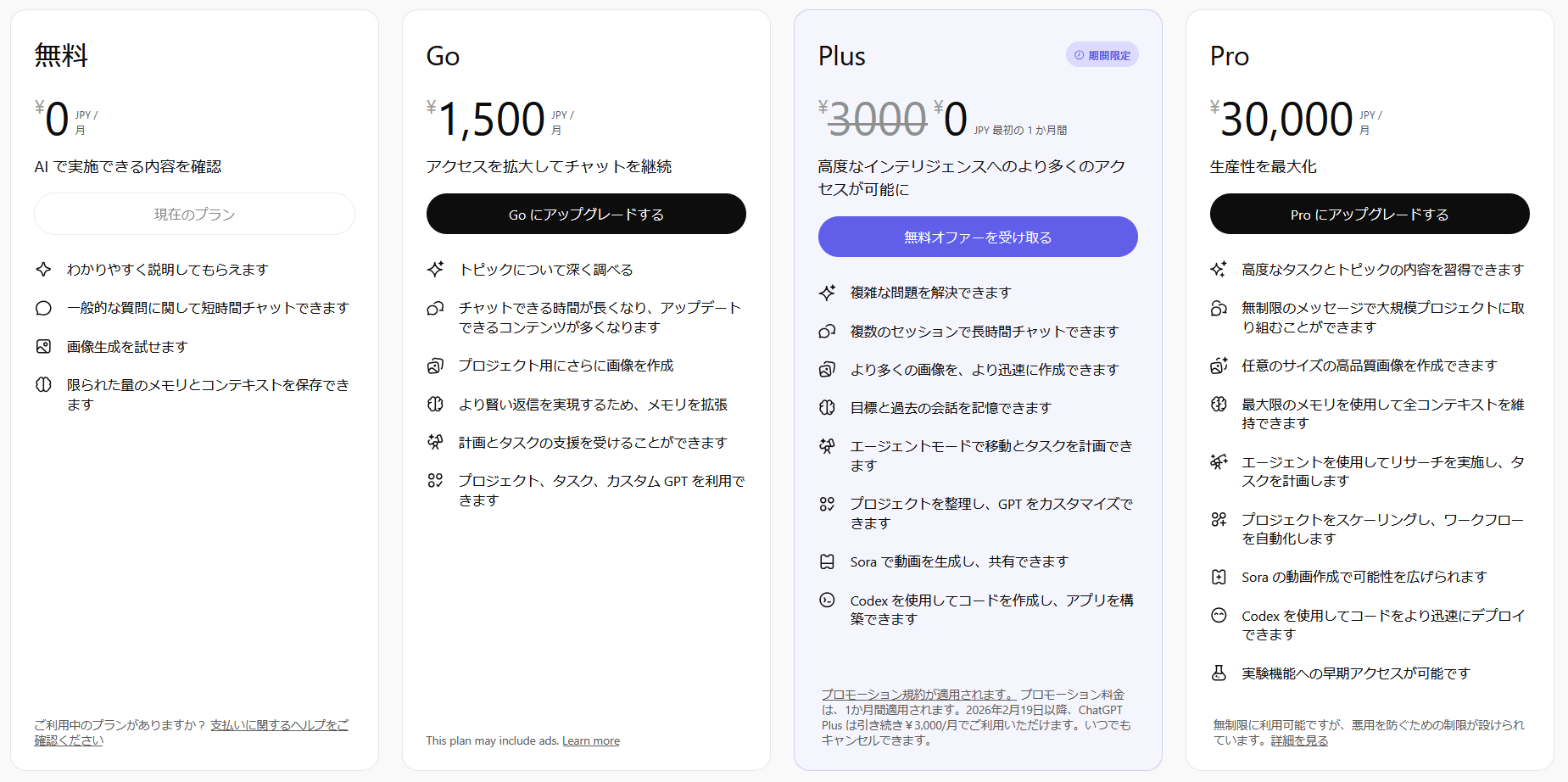Click the Codex icon in the Plus plan

[x=827, y=600]
